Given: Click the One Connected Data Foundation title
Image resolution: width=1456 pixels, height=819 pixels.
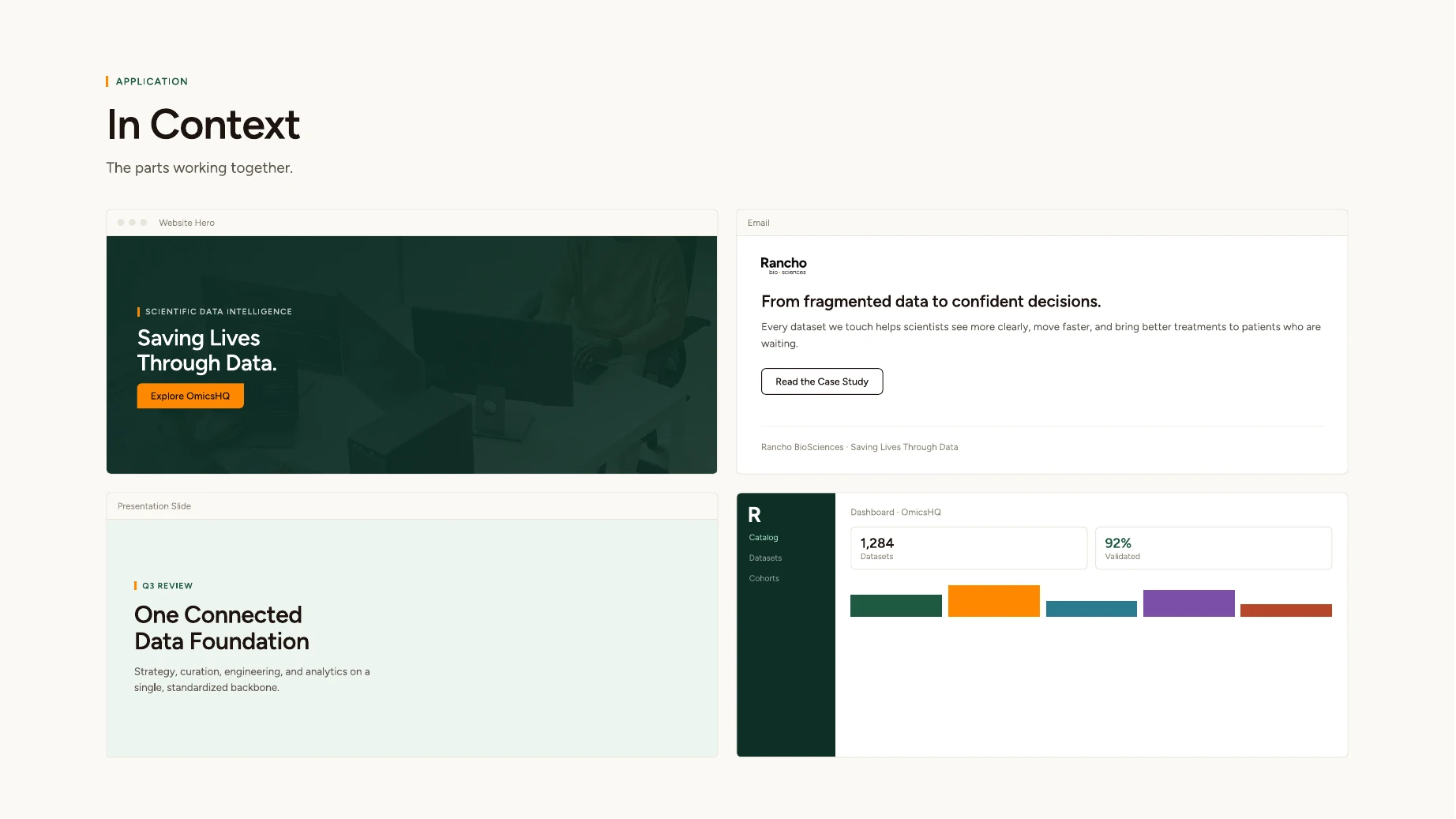Looking at the screenshot, I should tap(222, 628).
